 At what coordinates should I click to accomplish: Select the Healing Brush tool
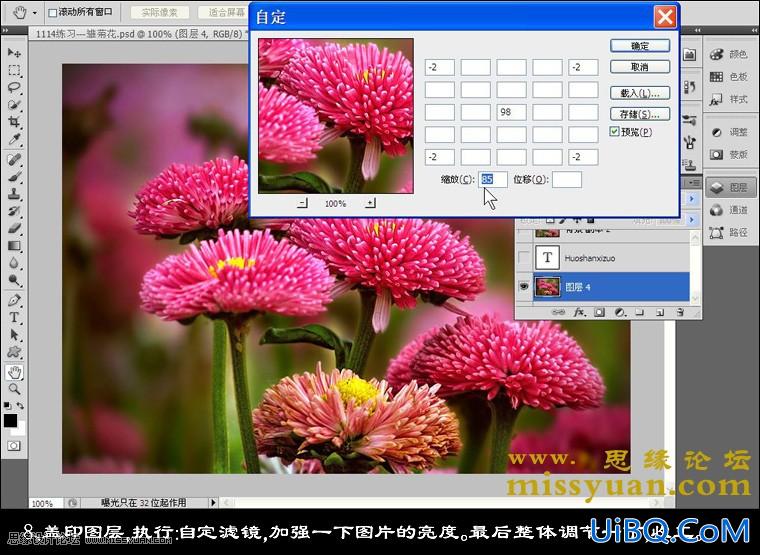click(x=14, y=159)
